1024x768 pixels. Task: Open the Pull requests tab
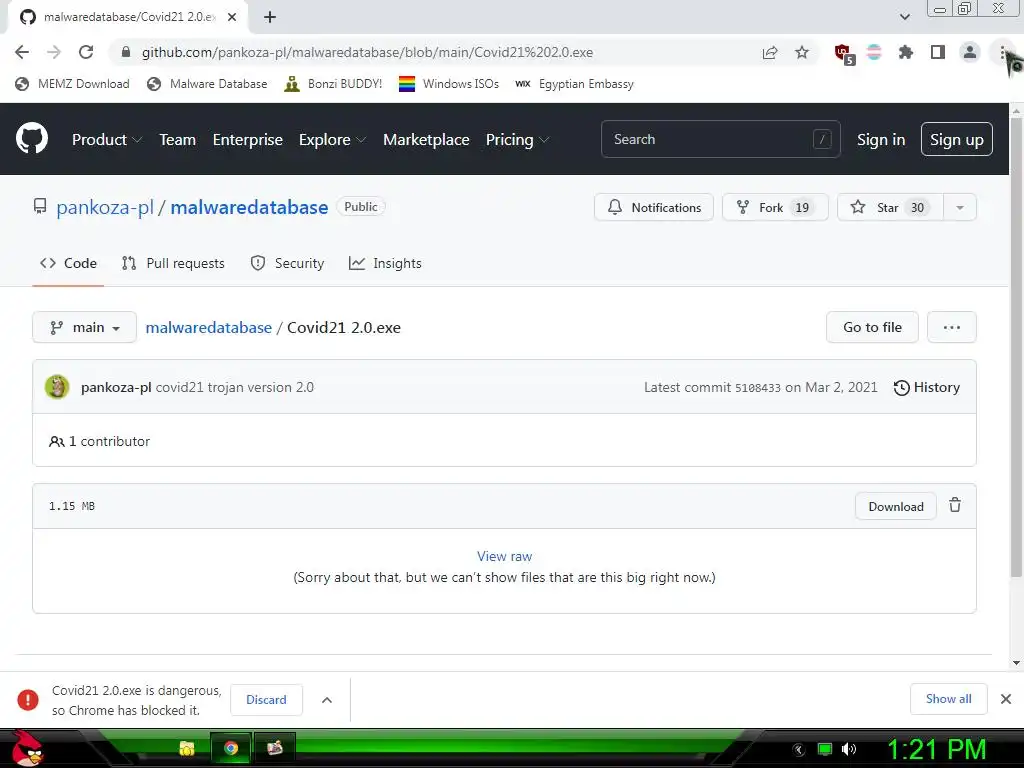tap(173, 263)
